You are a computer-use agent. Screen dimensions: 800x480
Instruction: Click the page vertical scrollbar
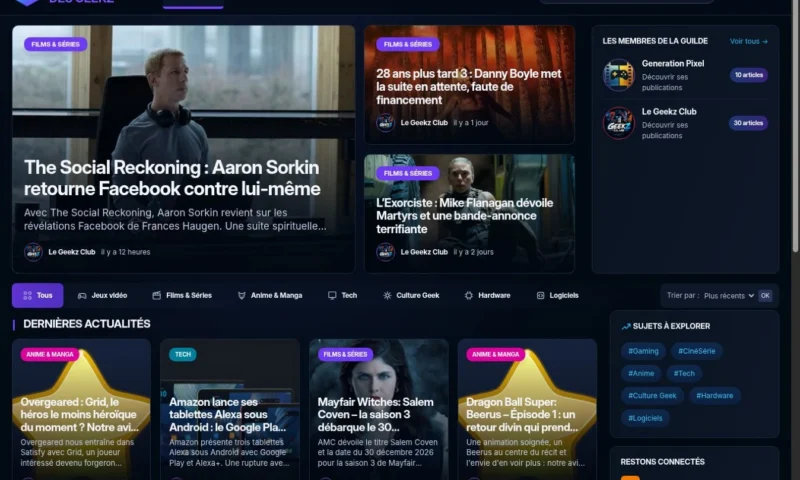click(x=795, y=128)
